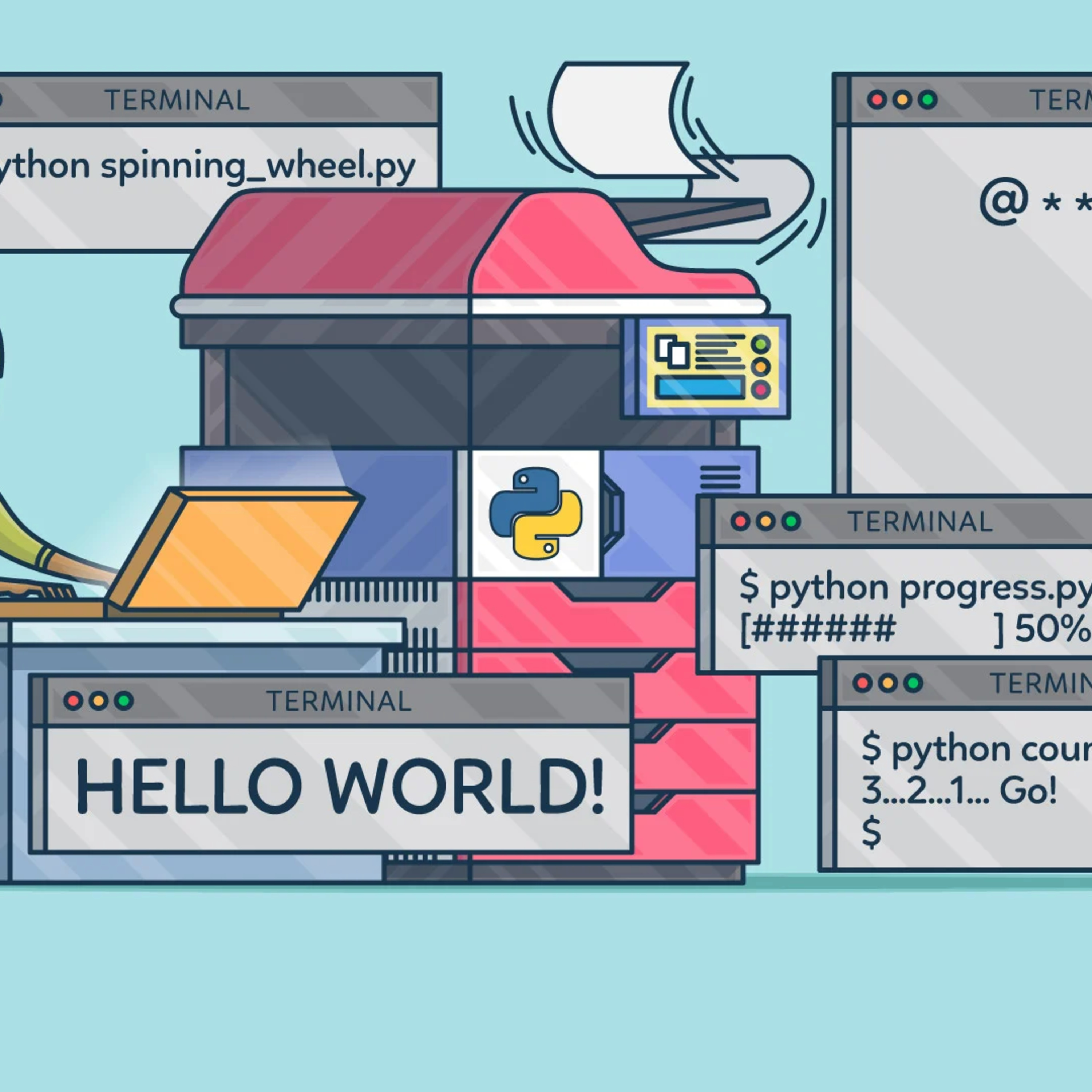Click green dot of the '@ * *' terminal
Screen dimensions: 1092x1092
point(927,100)
